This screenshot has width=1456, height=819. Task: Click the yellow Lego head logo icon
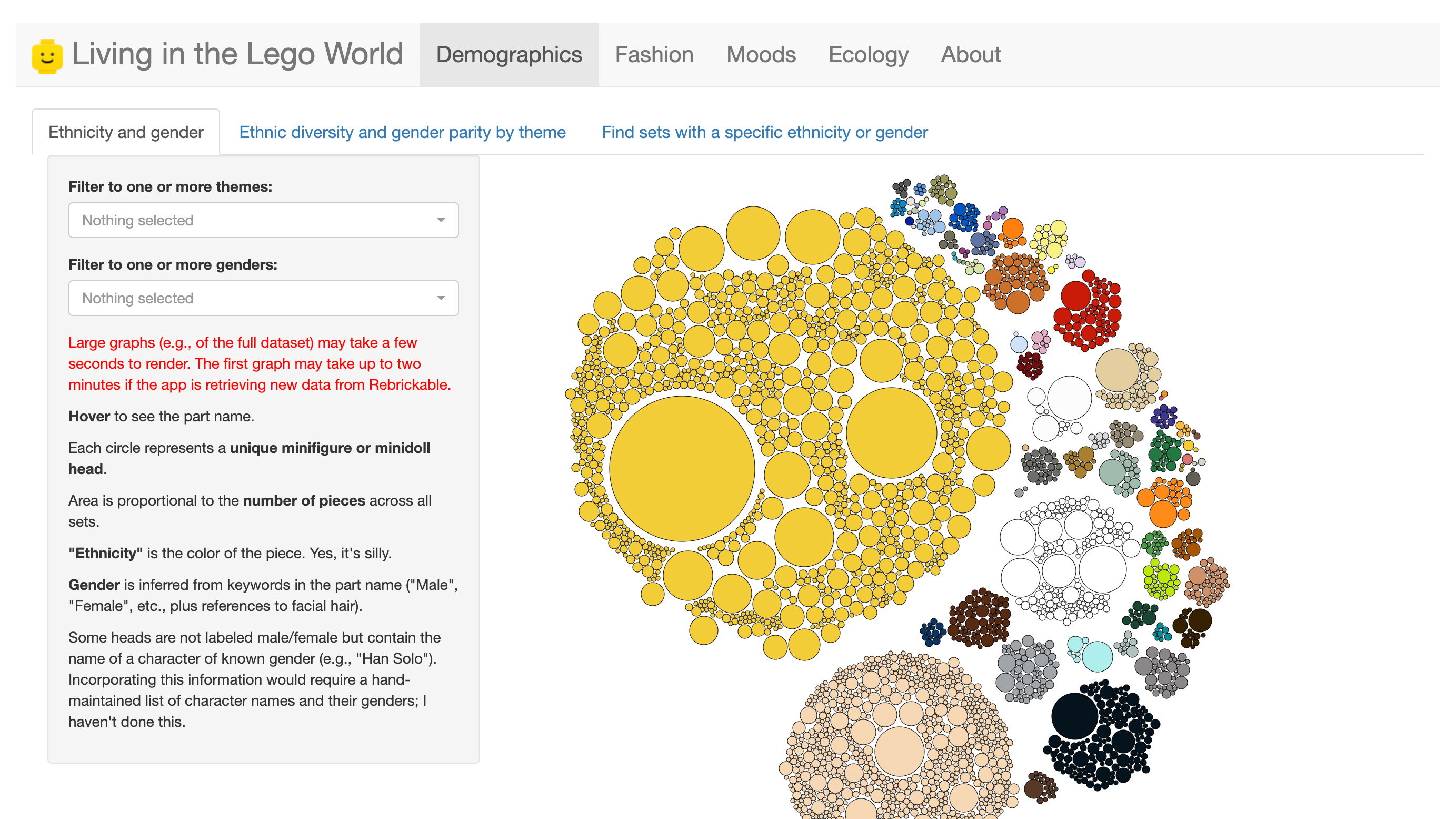click(47, 55)
